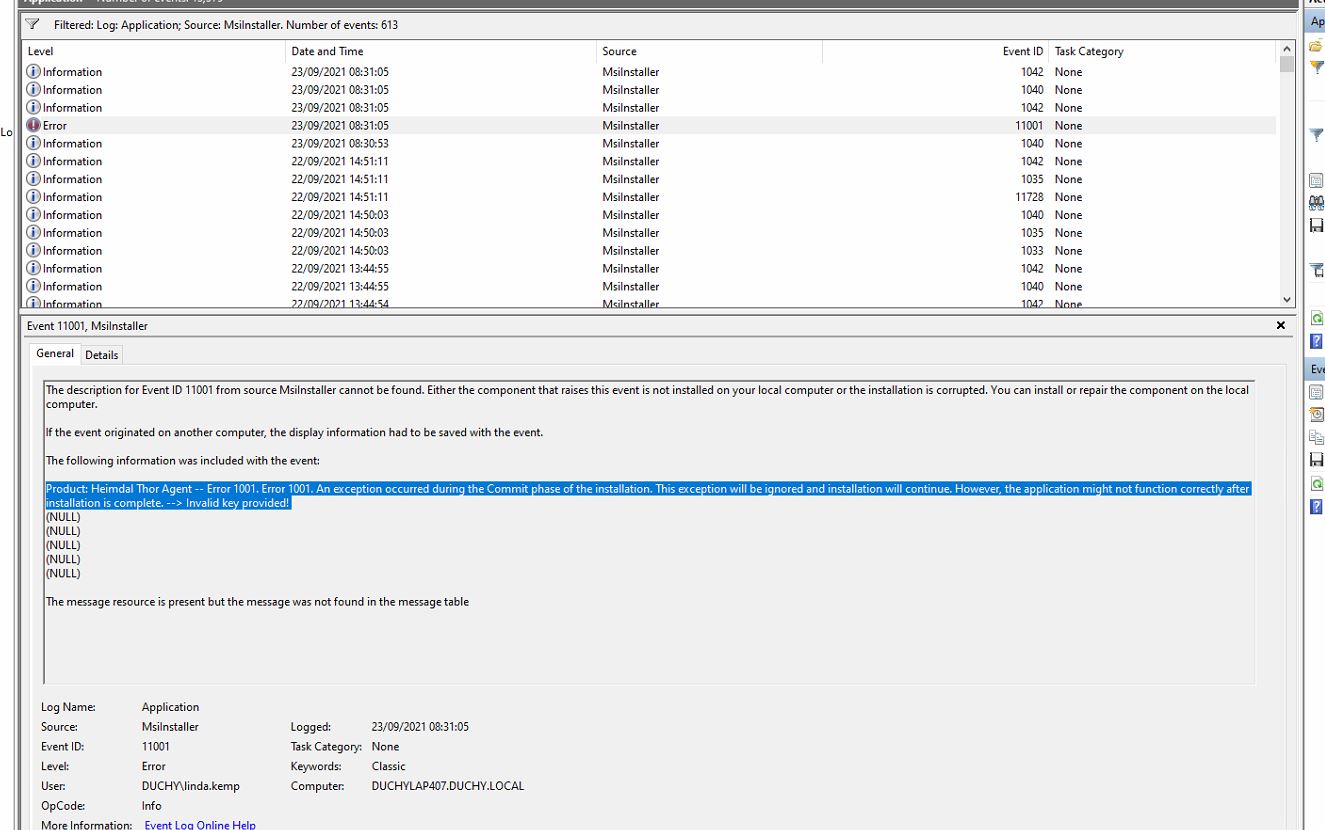Click 'The message resource is present' text line

[x=257, y=602]
